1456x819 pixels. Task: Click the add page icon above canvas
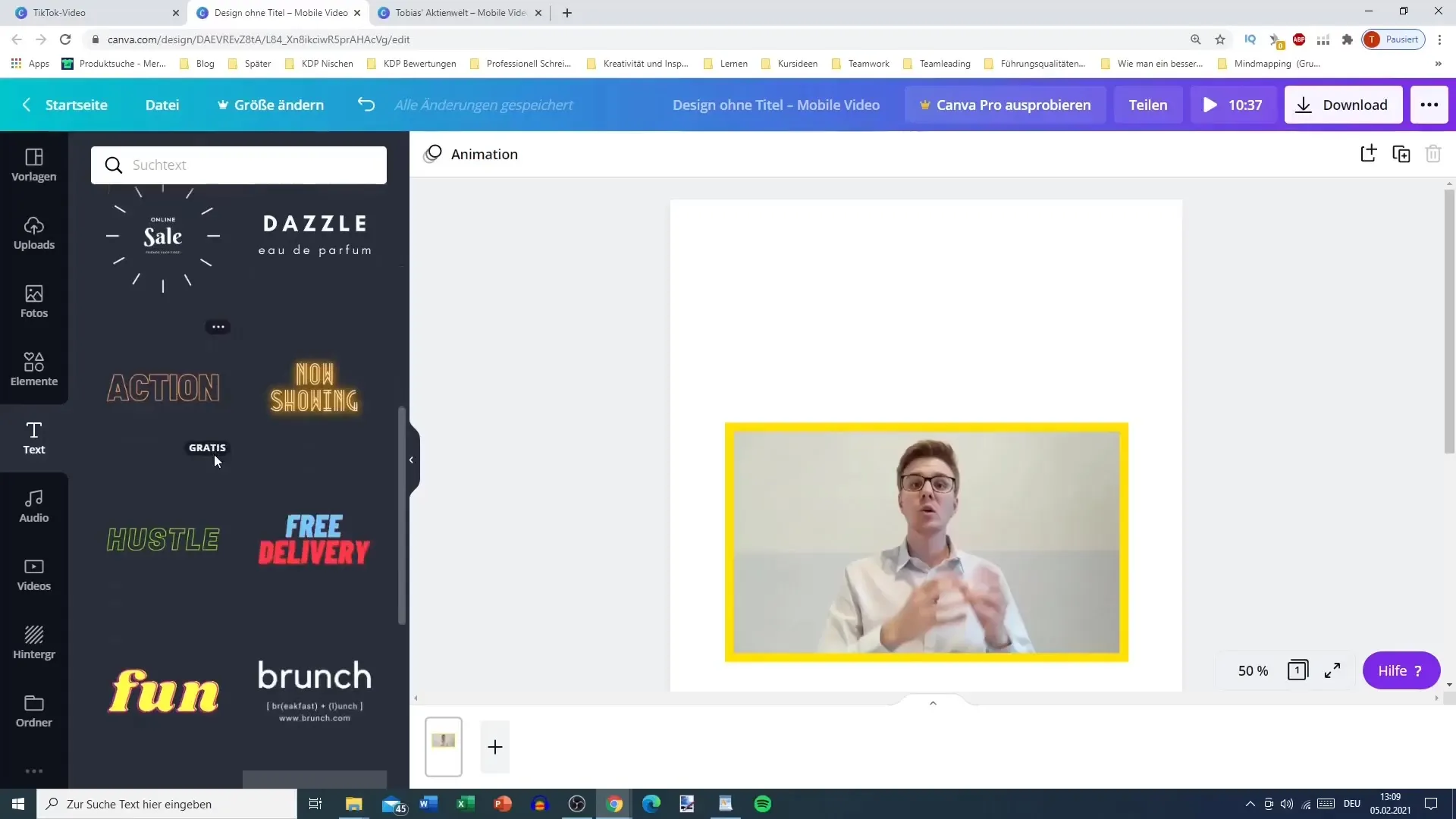coord(1368,154)
